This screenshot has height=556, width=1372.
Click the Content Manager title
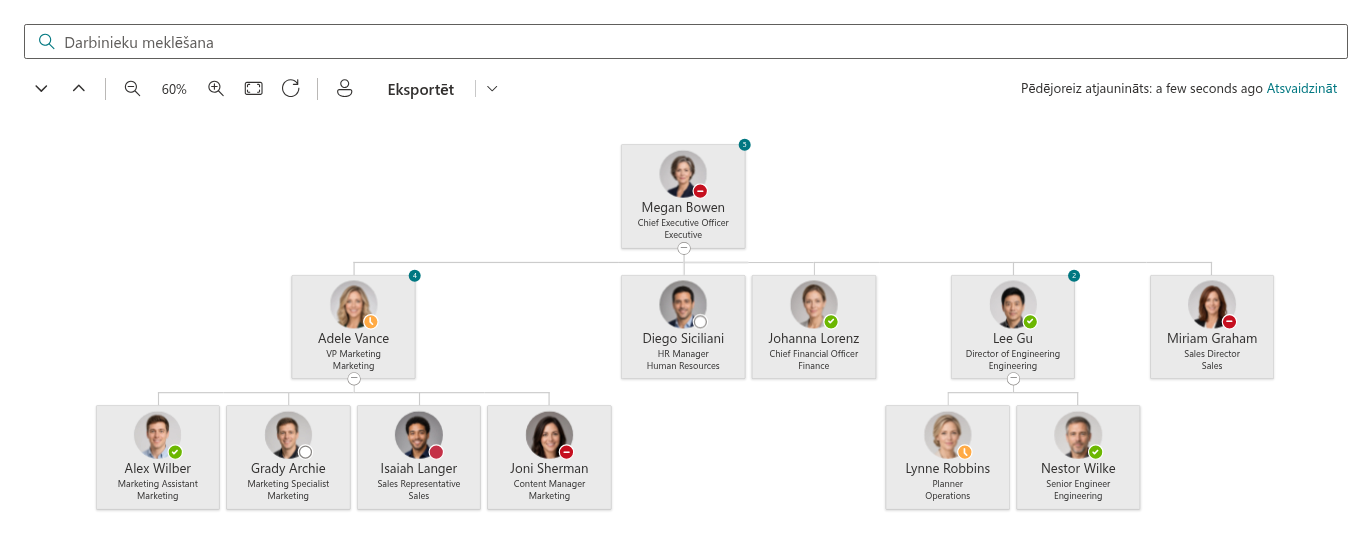(550, 484)
